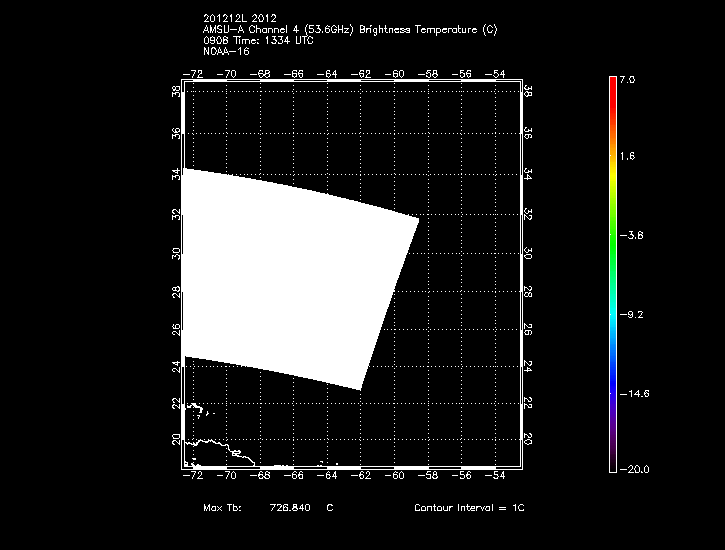This screenshot has height=550, width=725.
Task: Click the -54 longitude label on bottom axis
Action: click(x=495, y=478)
